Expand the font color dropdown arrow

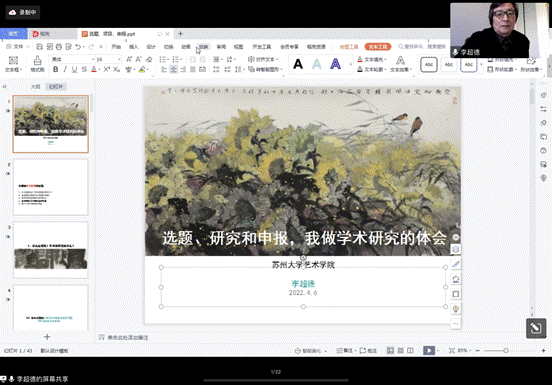(x=99, y=70)
